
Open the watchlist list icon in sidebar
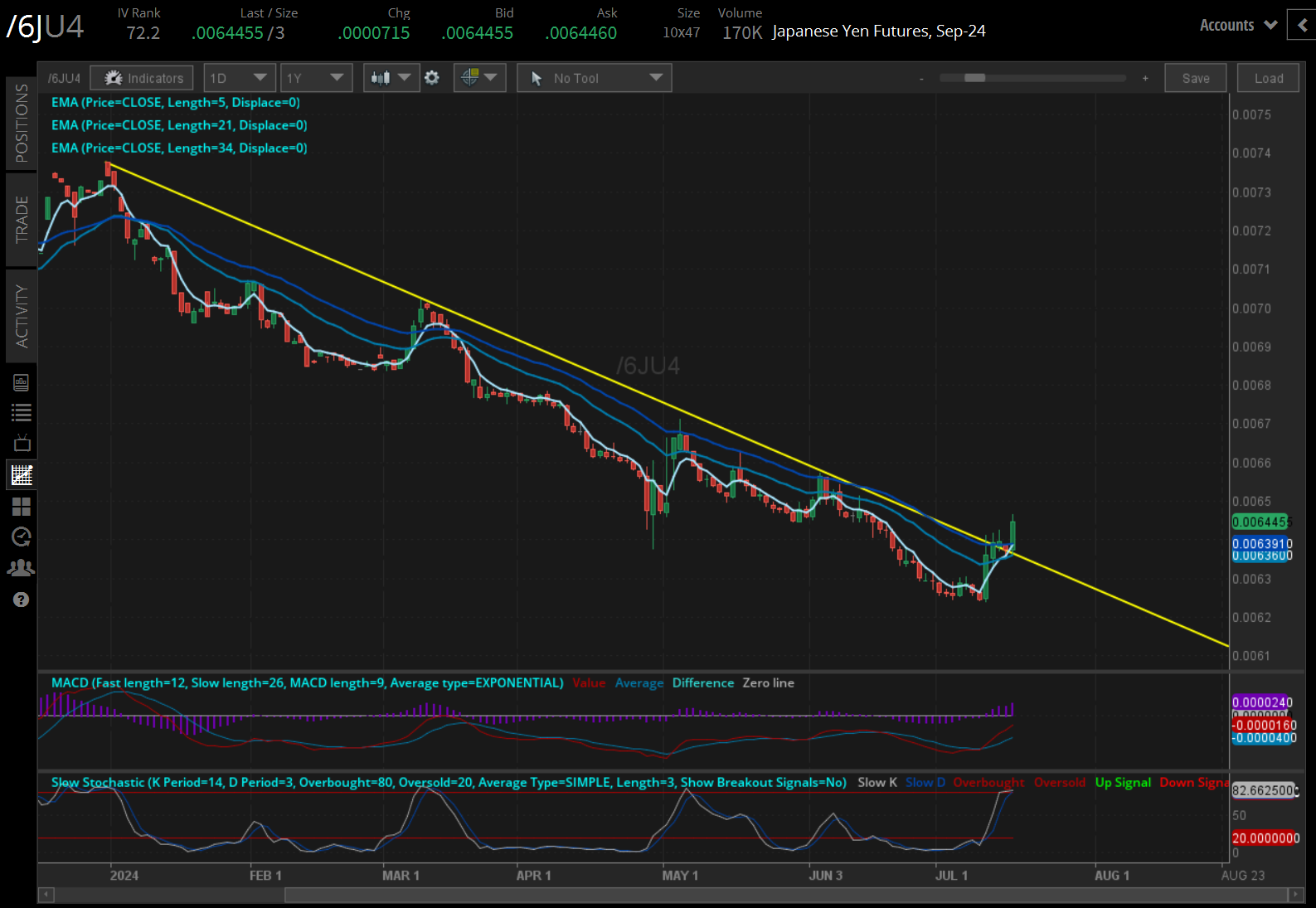21,413
